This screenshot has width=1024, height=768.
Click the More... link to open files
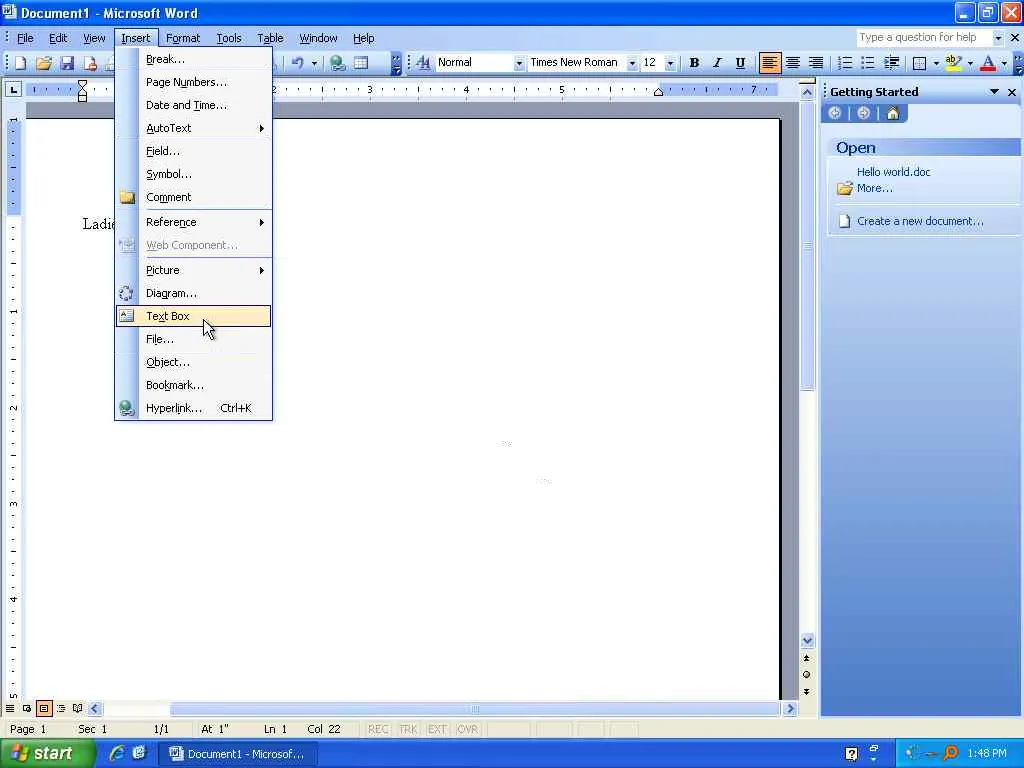point(874,188)
